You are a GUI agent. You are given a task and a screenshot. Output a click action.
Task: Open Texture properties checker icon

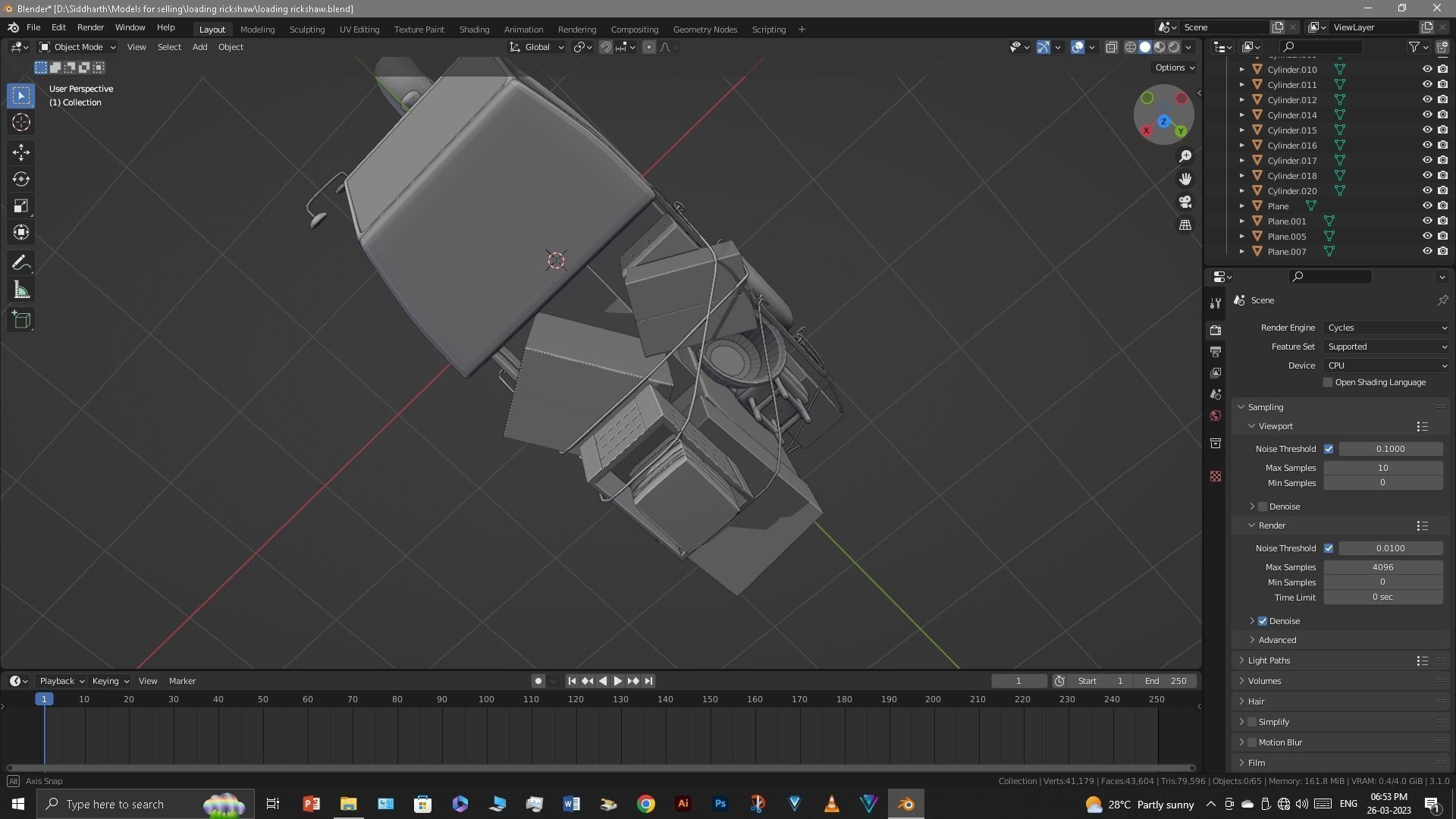pyautogui.click(x=1216, y=476)
